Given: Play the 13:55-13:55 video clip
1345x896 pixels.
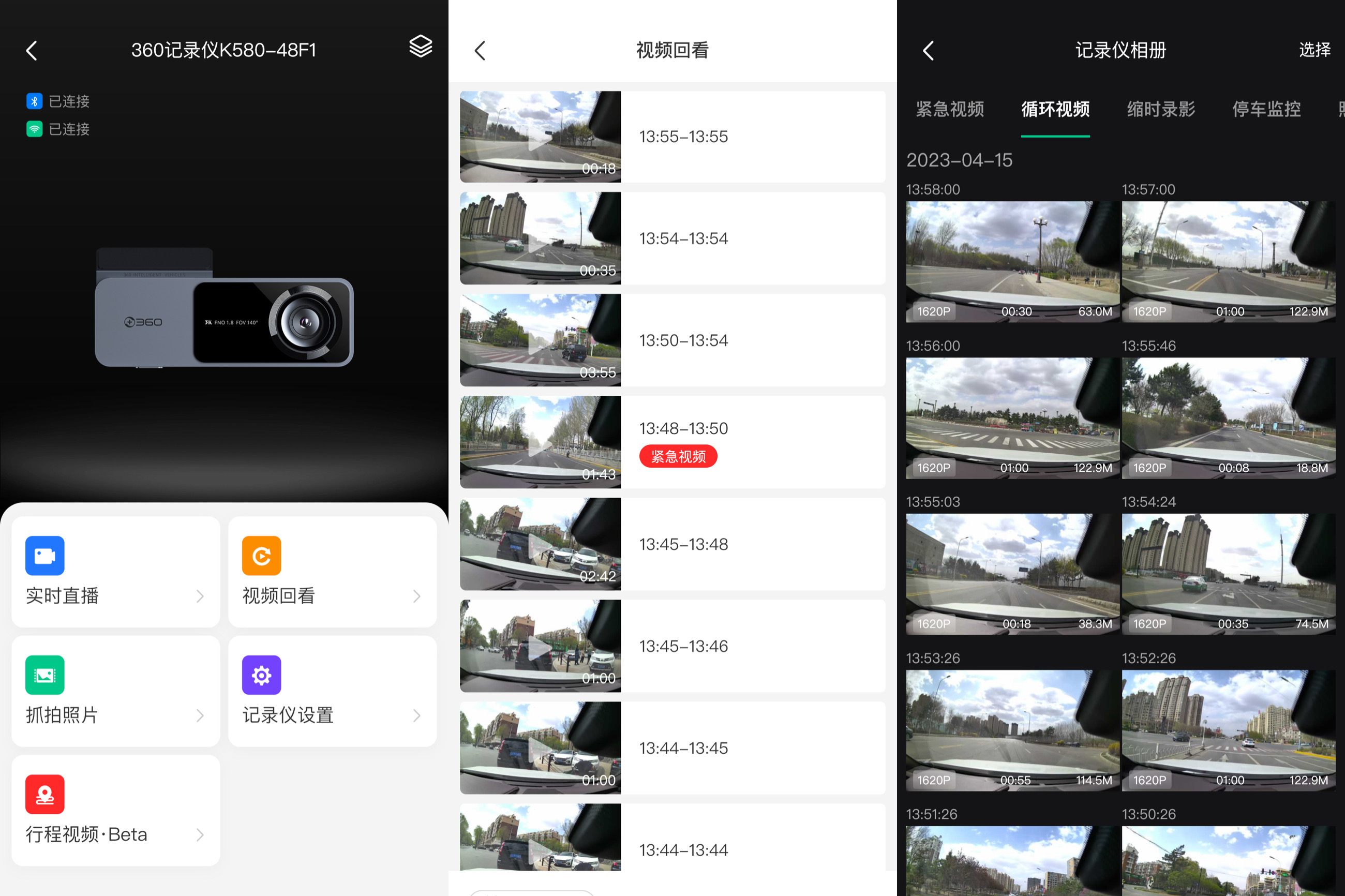Looking at the screenshot, I should [x=540, y=137].
